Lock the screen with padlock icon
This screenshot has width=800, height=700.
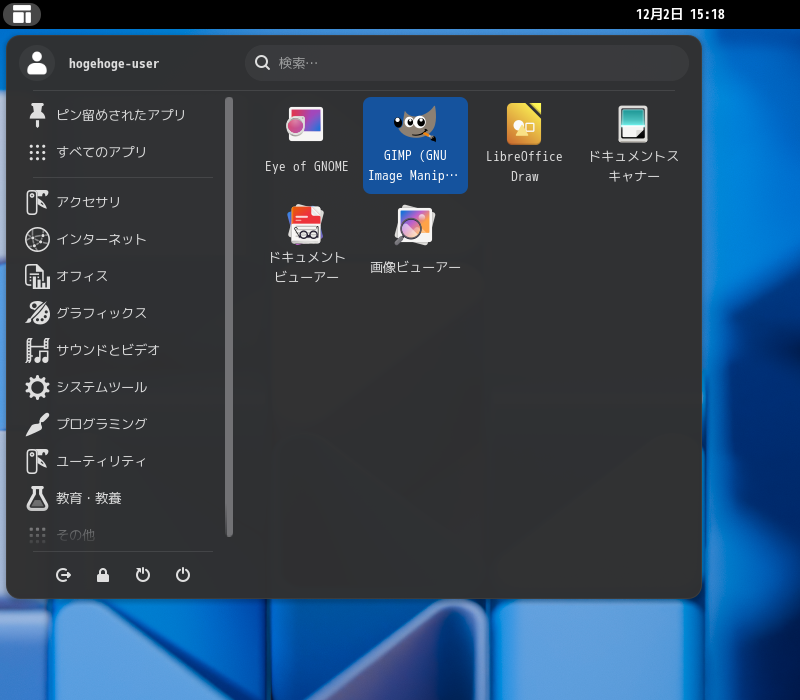click(x=103, y=575)
